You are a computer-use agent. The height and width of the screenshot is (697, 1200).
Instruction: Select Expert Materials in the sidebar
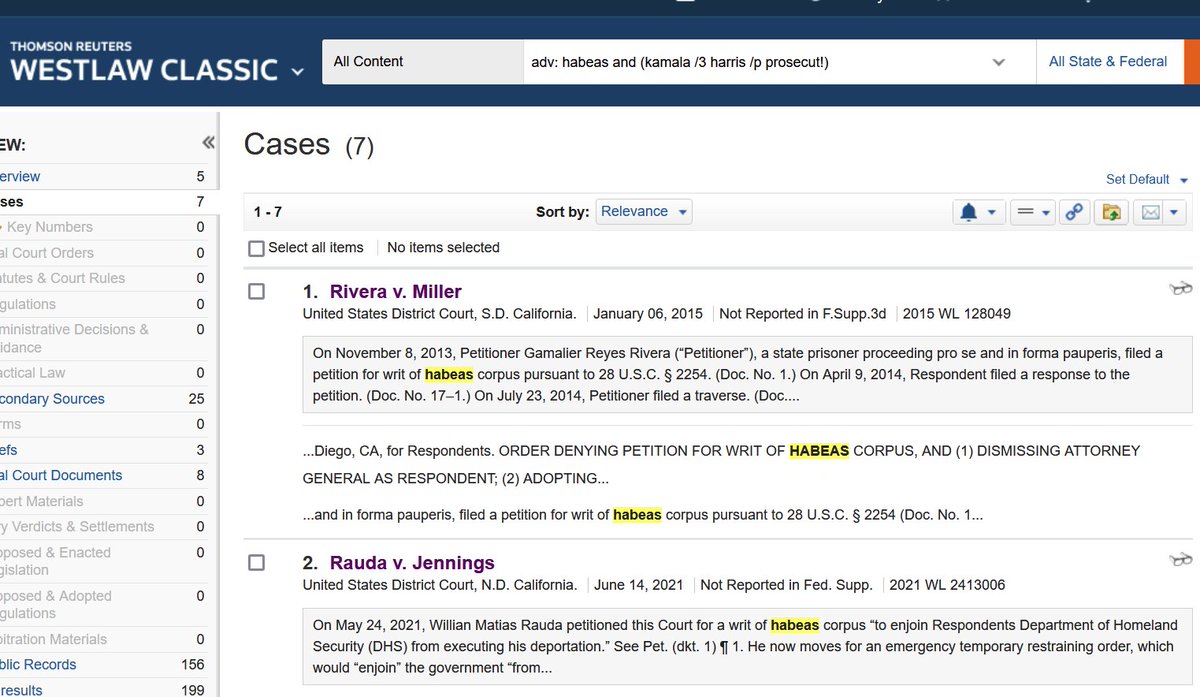42,501
